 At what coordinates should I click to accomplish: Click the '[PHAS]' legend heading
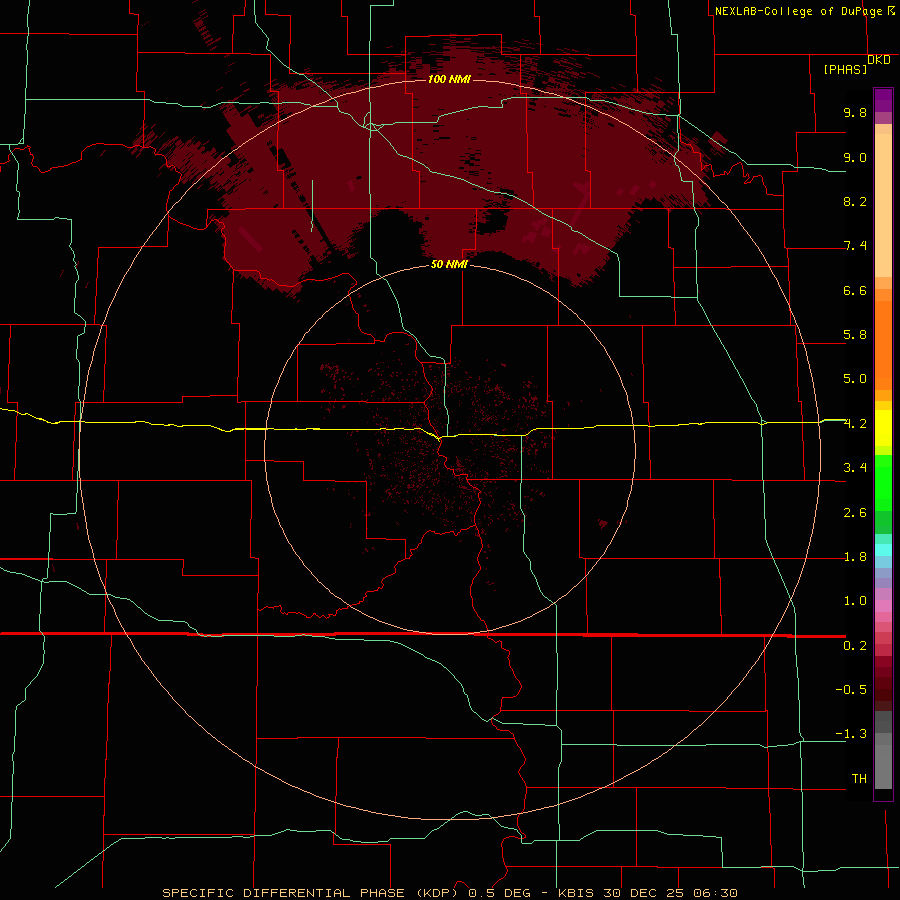845,69
